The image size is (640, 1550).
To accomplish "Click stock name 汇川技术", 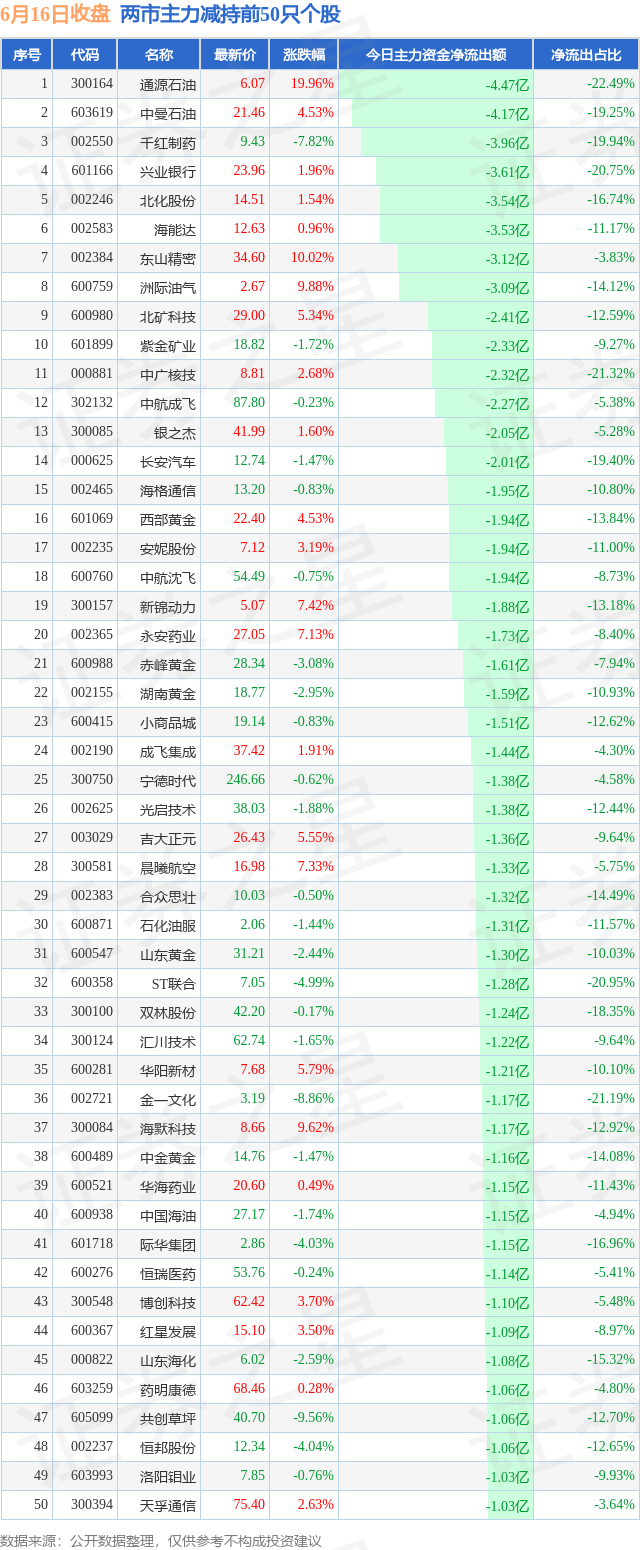I will coord(168,1042).
